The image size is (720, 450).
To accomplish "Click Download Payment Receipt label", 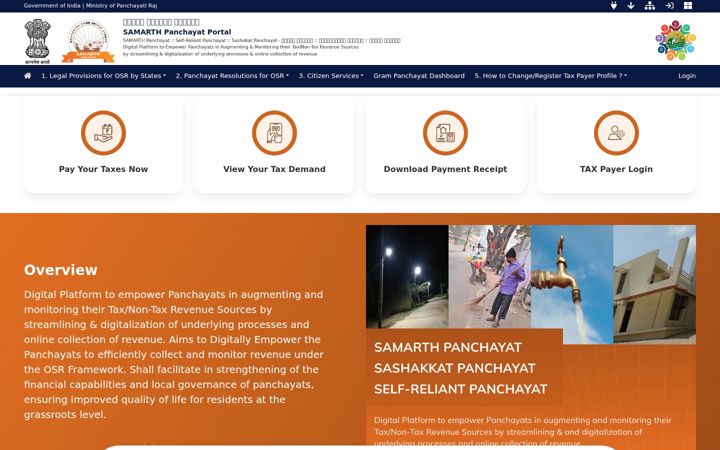I will coord(445,169).
